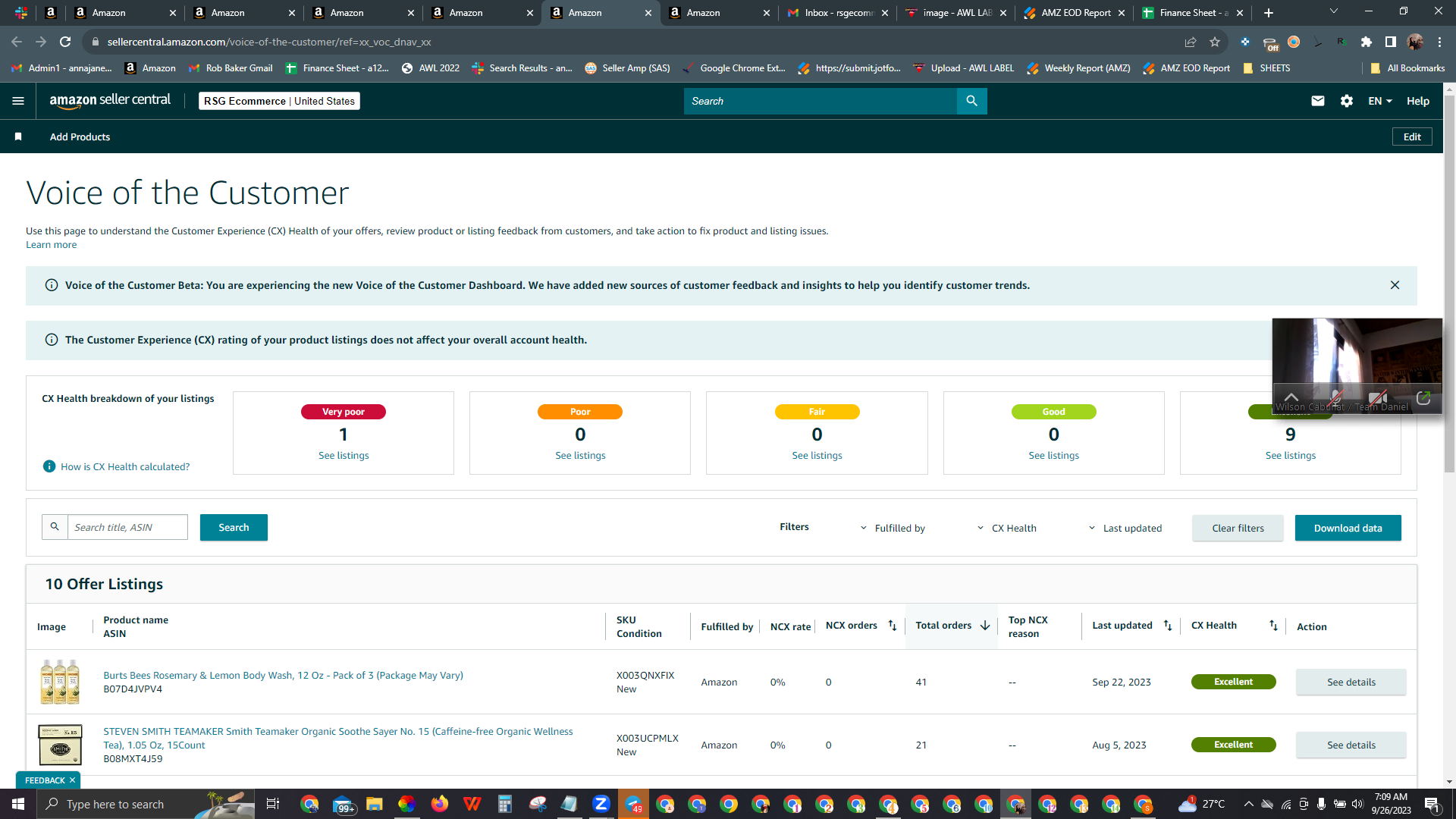This screenshot has width=1456, height=819.
Task: Open Windows Start menu
Action: tap(18, 804)
